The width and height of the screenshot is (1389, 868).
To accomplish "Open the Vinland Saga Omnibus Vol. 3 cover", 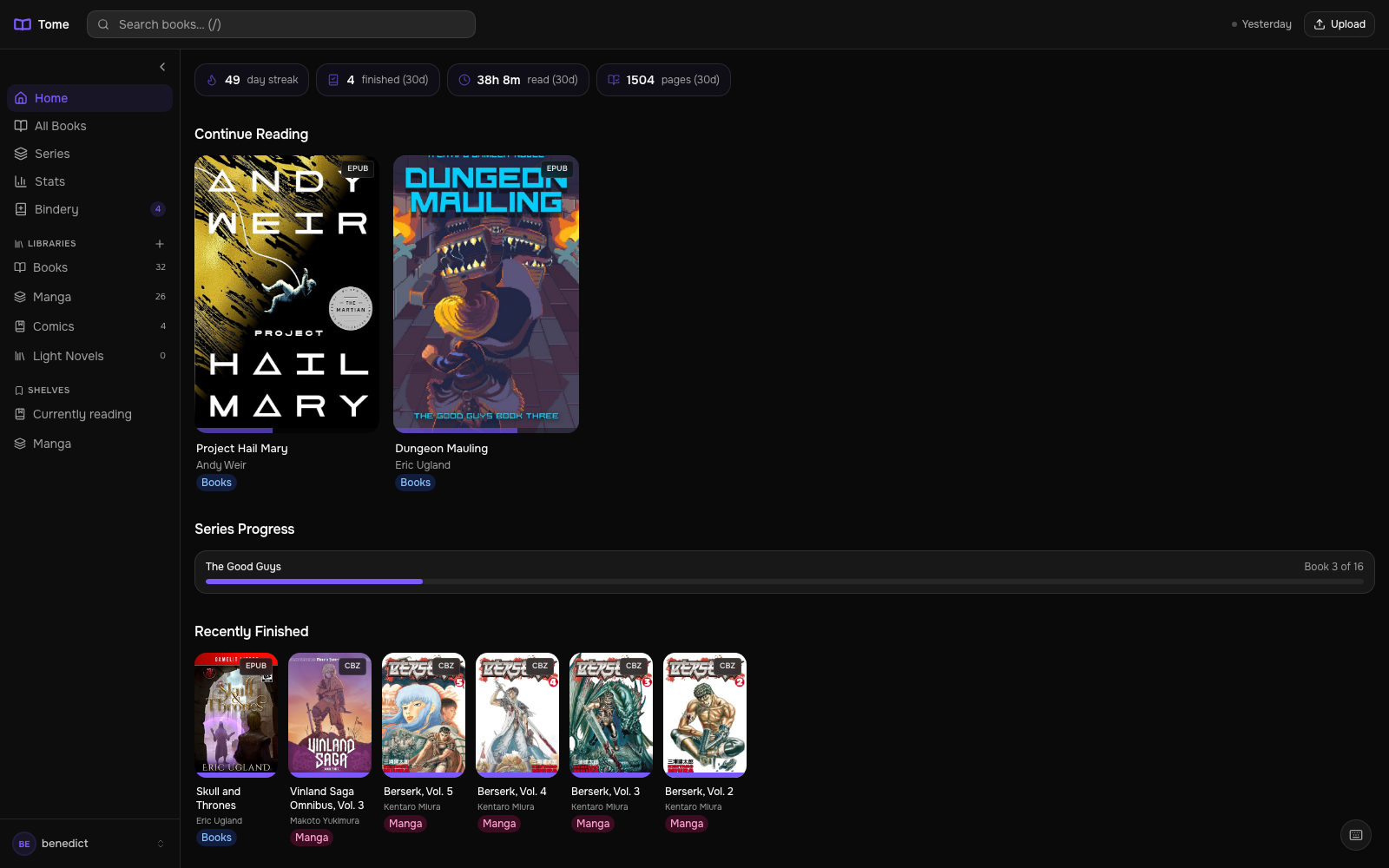I will tap(330, 715).
